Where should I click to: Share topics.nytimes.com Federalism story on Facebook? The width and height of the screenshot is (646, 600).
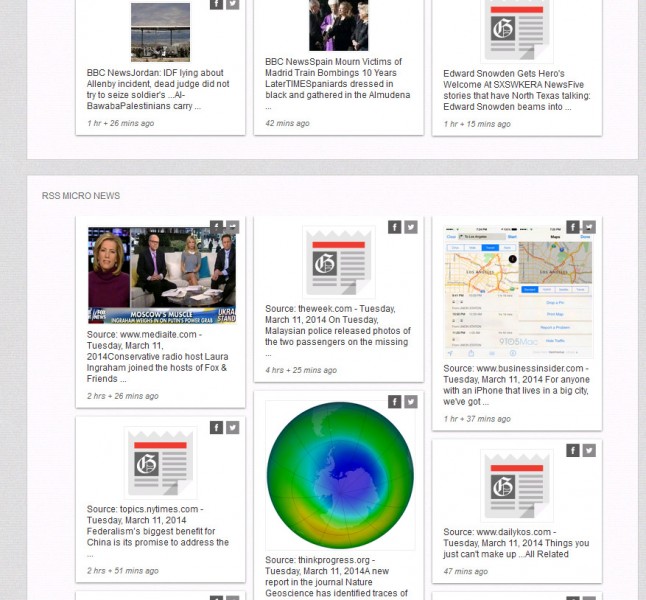pos(216,427)
